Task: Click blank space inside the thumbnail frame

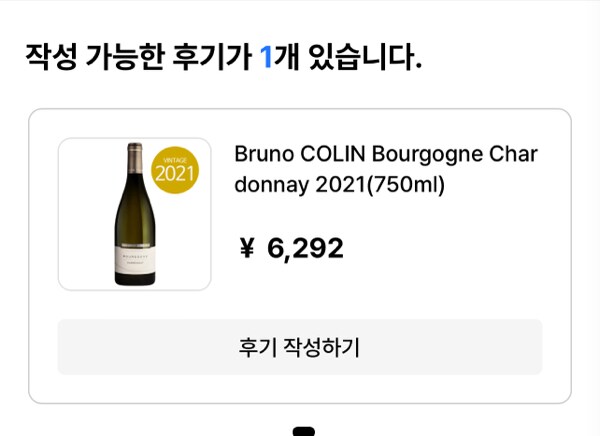Action: point(86,214)
